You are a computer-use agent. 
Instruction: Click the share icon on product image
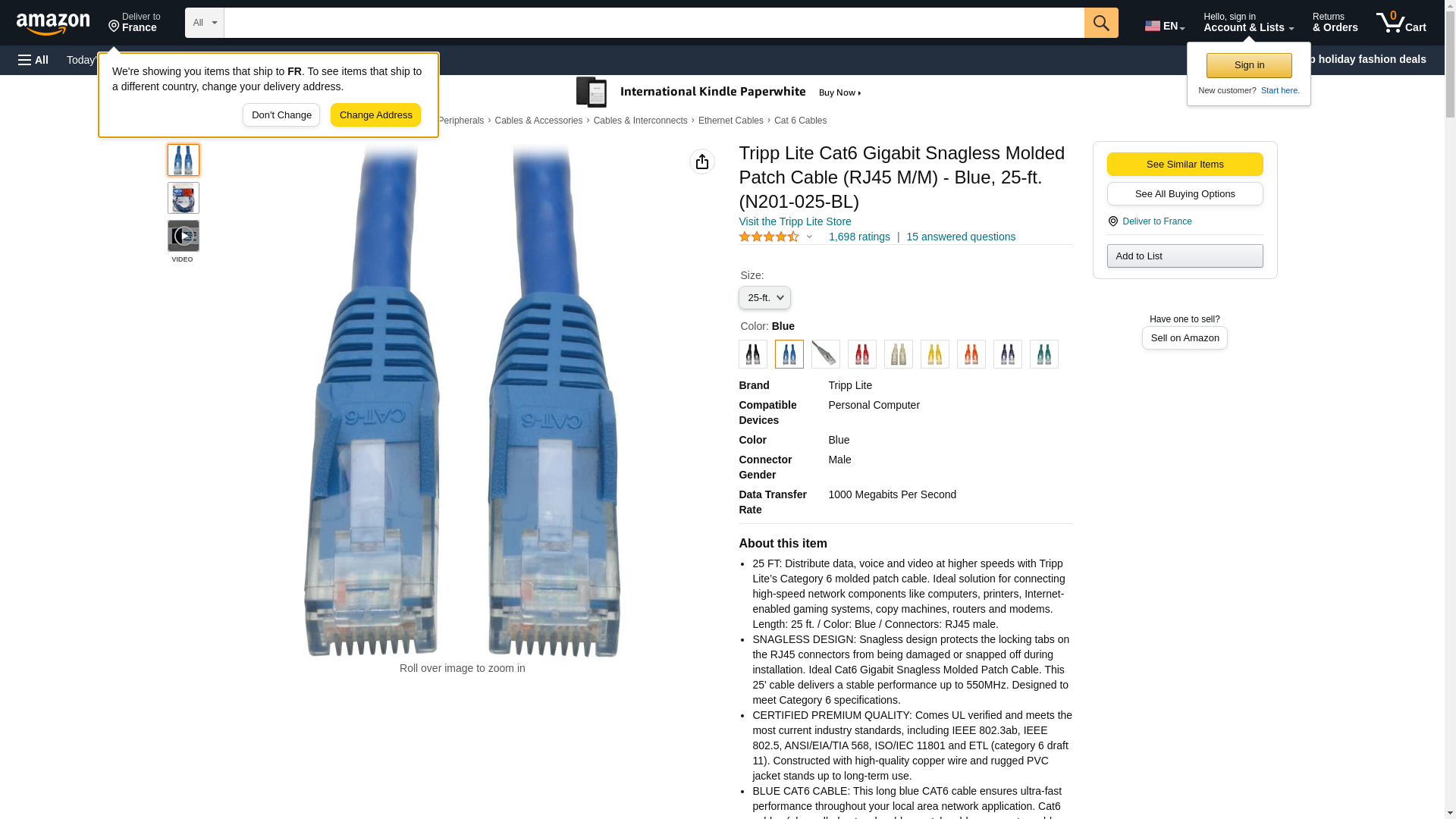pos(702,162)
